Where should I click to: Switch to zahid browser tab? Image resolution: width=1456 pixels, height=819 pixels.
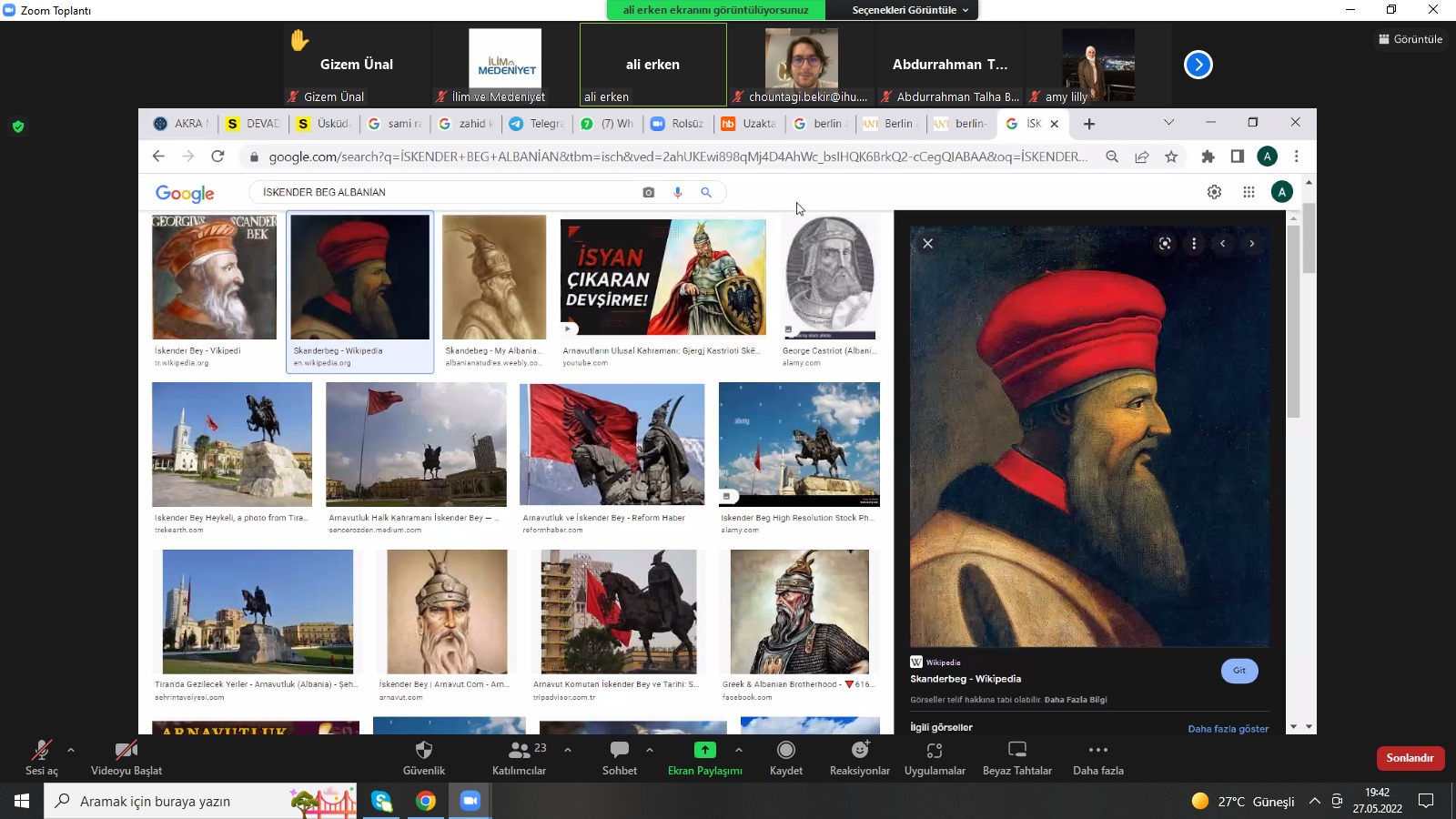[x=466, y=124]
